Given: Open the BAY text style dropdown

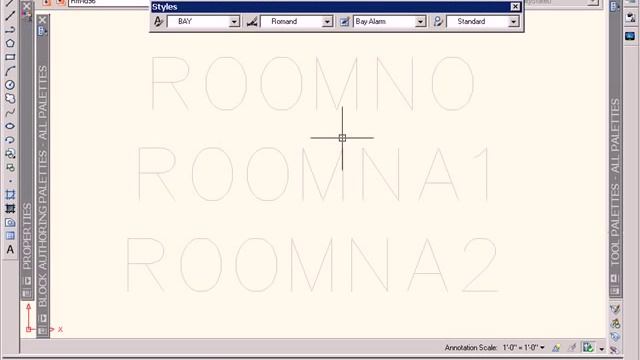Looking at the screenshot, I should pos(234,22).
